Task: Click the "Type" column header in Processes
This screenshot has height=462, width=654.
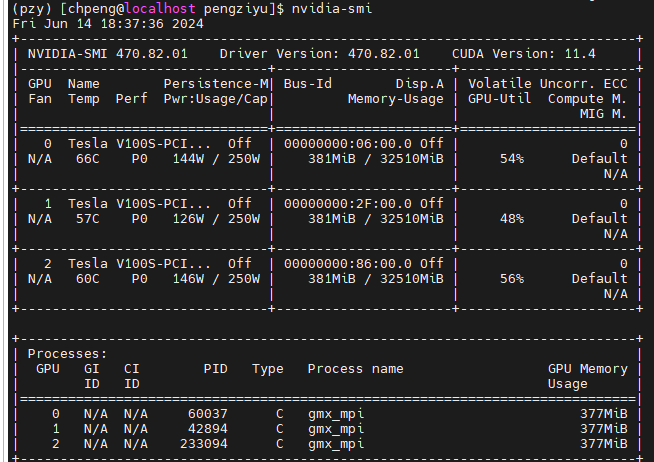Action: pos(267,369)
